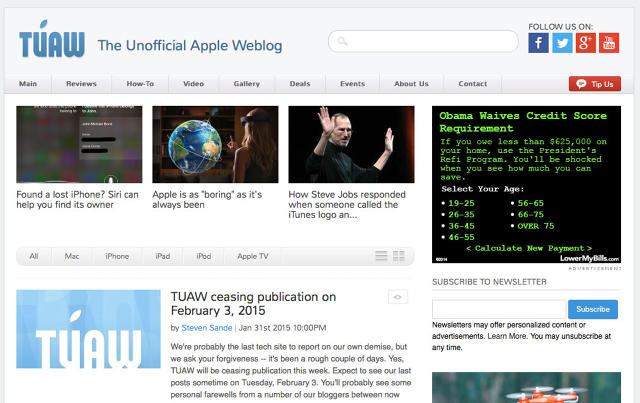The image size is (640, 403).
Task: Open the Reviews nav item
Action: point(81,84)
